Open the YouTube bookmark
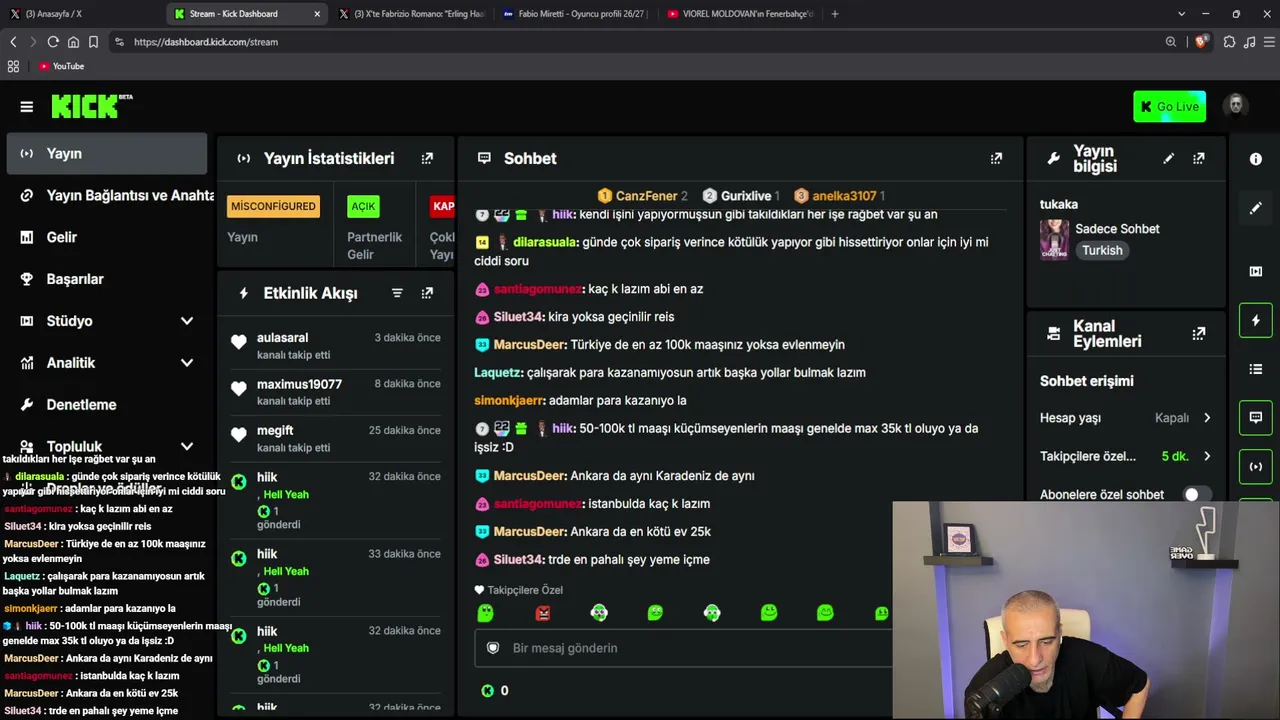This screenshot has width=1280, height=720. (62, 66)
